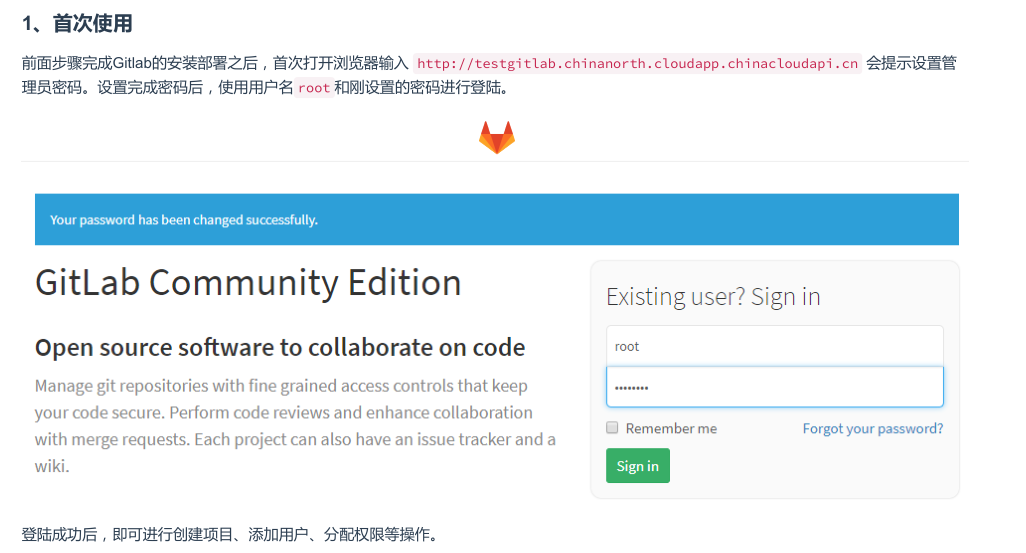Open the Forgot your password link
Screen dimensions: 1026x553
tap(872, 429)
